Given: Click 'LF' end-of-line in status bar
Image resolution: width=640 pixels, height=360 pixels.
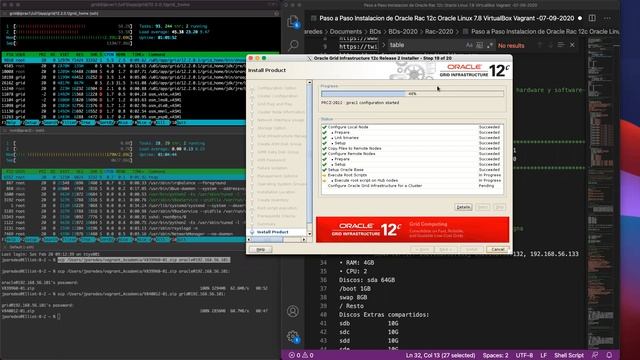Looking at the screenshot, I should 543,356.
